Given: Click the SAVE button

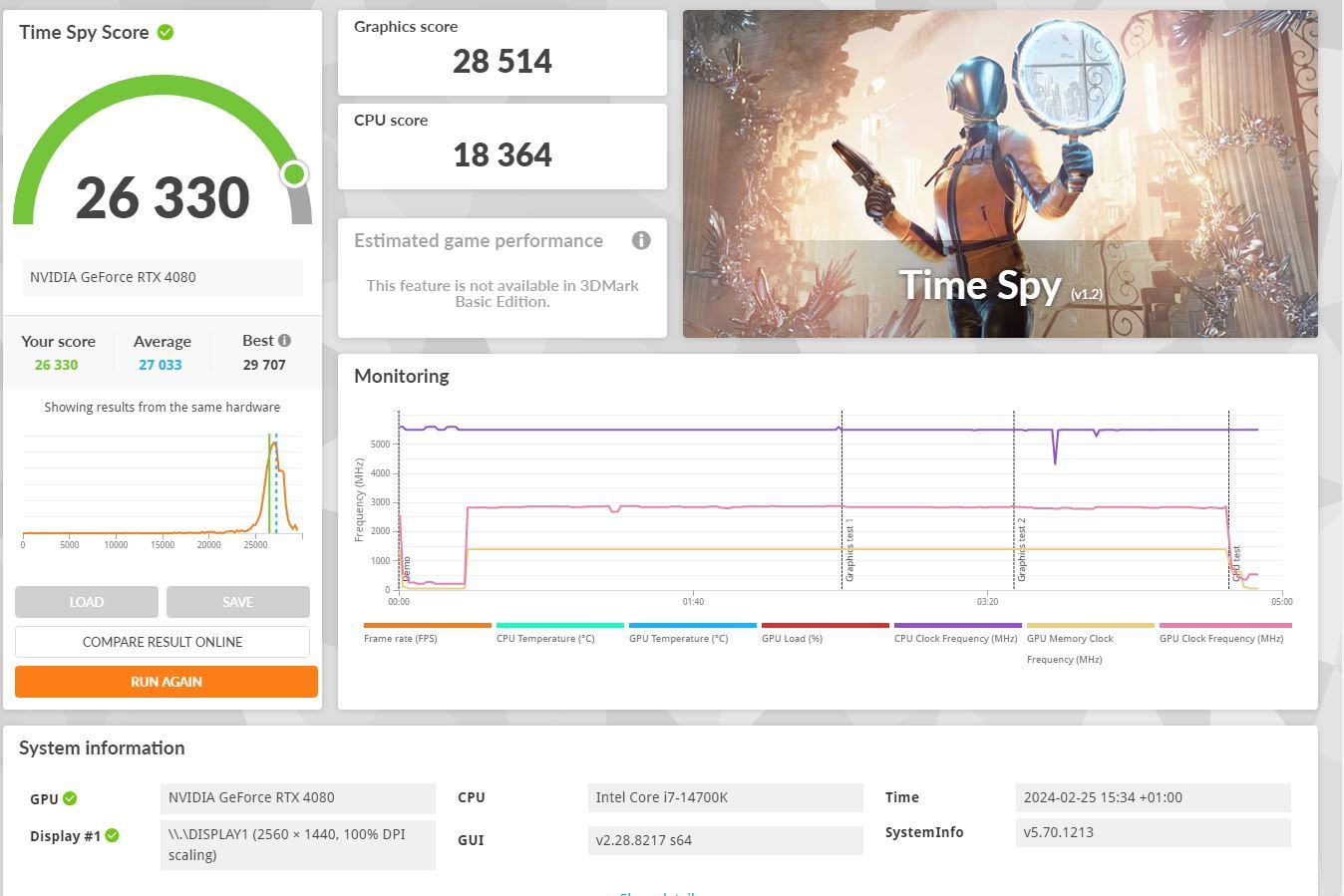Looking at the screenshot, I should point(238,602).
